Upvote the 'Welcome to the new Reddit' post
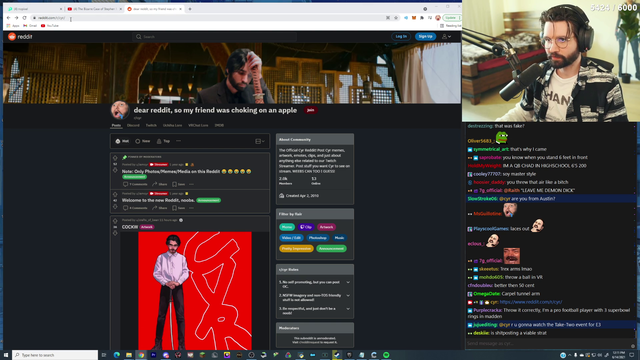 coord(115,195)
